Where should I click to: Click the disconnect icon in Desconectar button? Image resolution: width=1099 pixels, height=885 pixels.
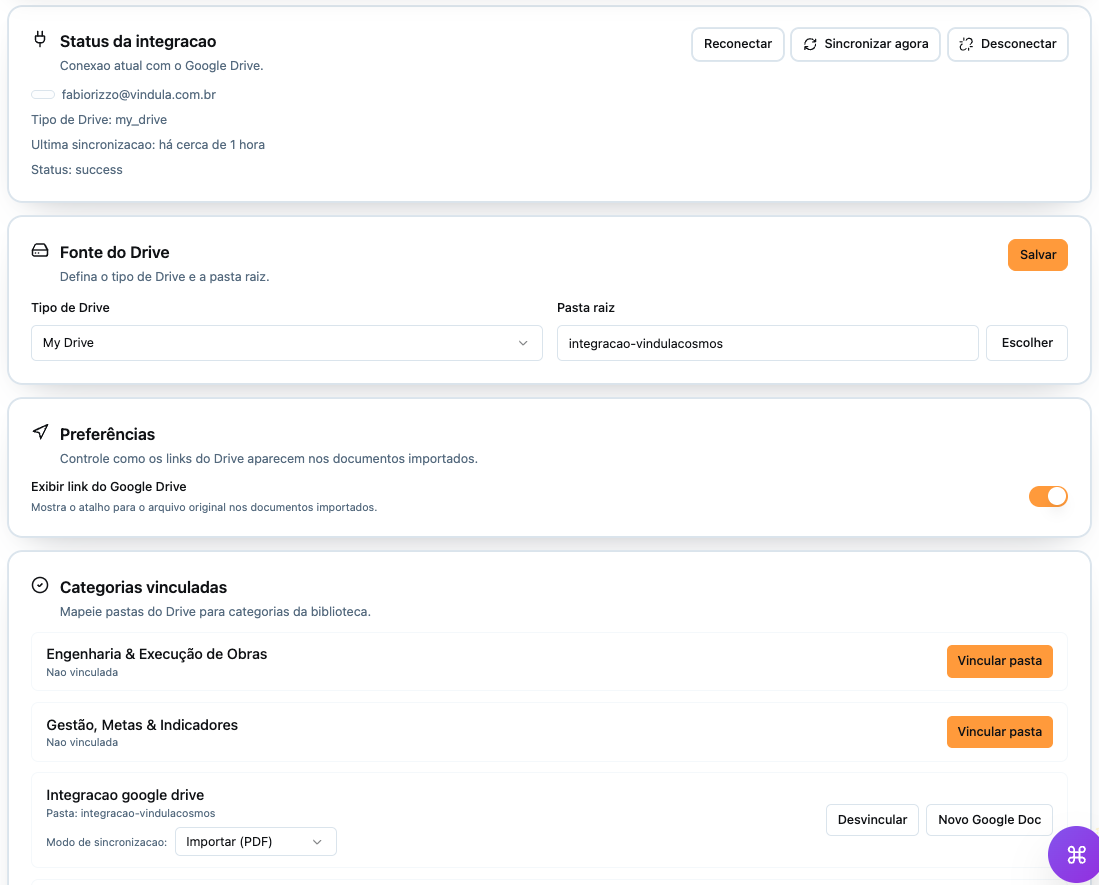point(964,44)
